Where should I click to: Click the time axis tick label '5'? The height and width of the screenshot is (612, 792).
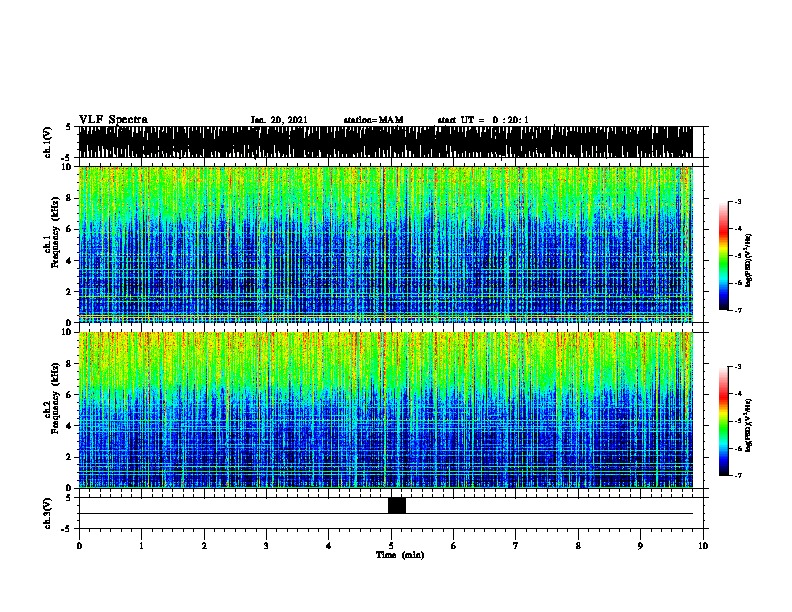[x=391, y=546]
